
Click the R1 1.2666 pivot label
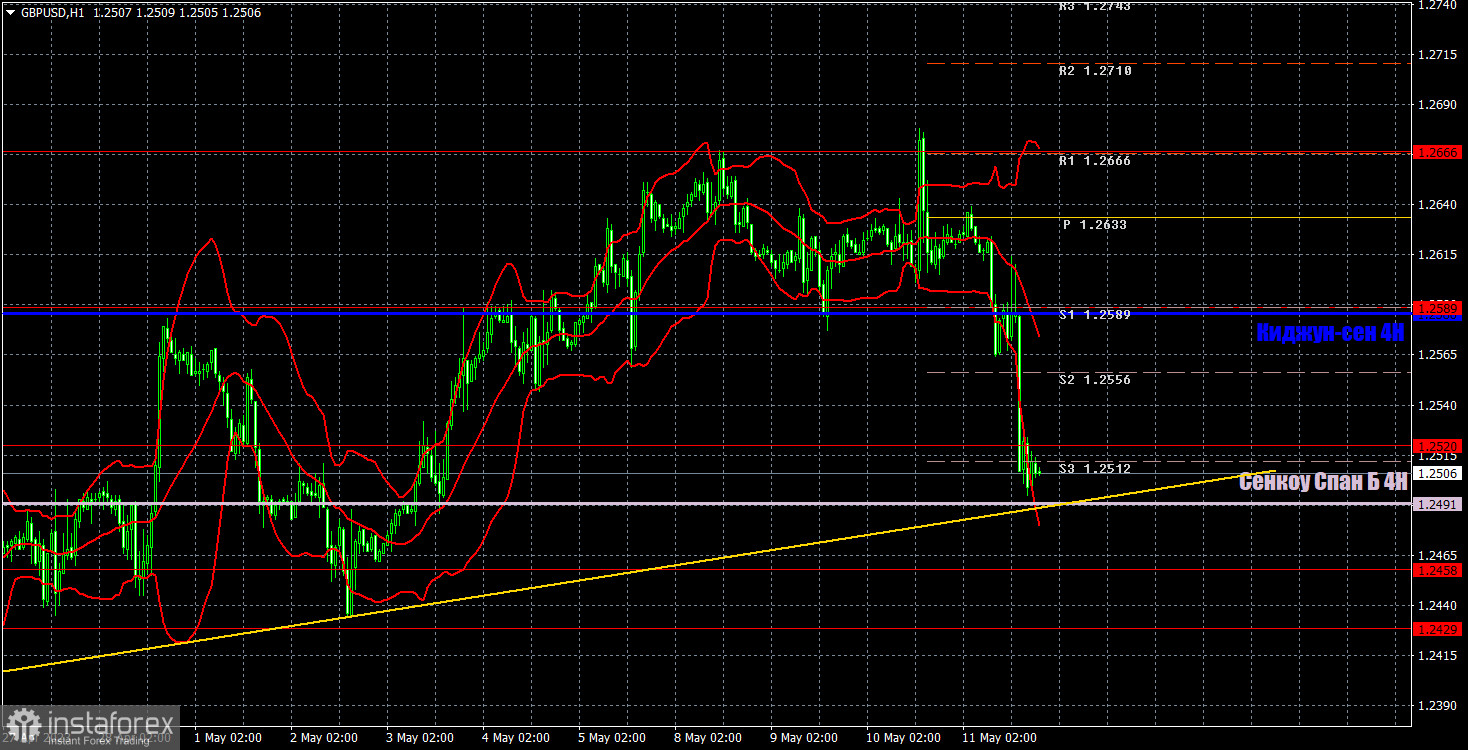pos(1096,160)
